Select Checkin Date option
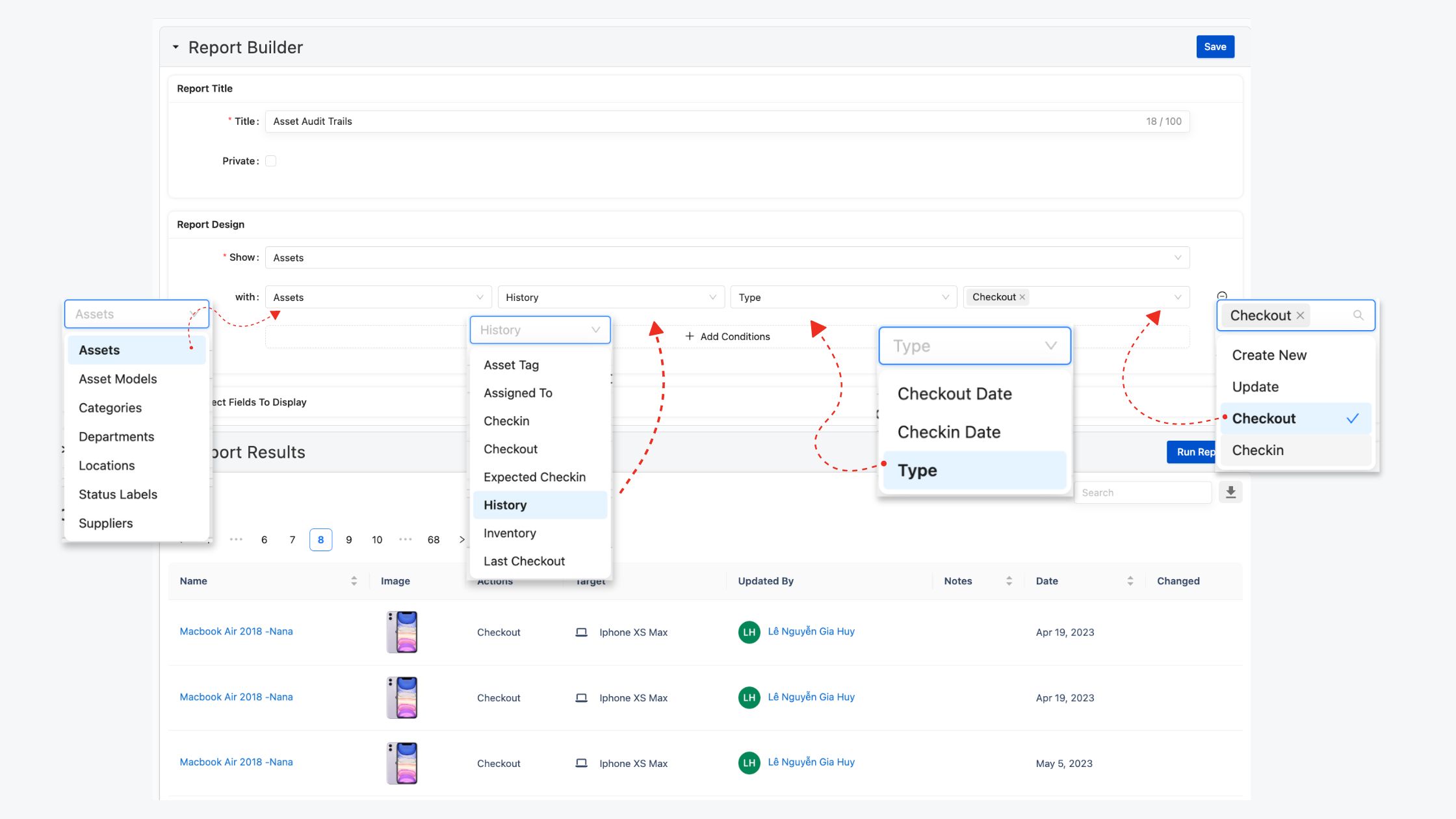Screen dimensions: 1456x819 (948, 432)
